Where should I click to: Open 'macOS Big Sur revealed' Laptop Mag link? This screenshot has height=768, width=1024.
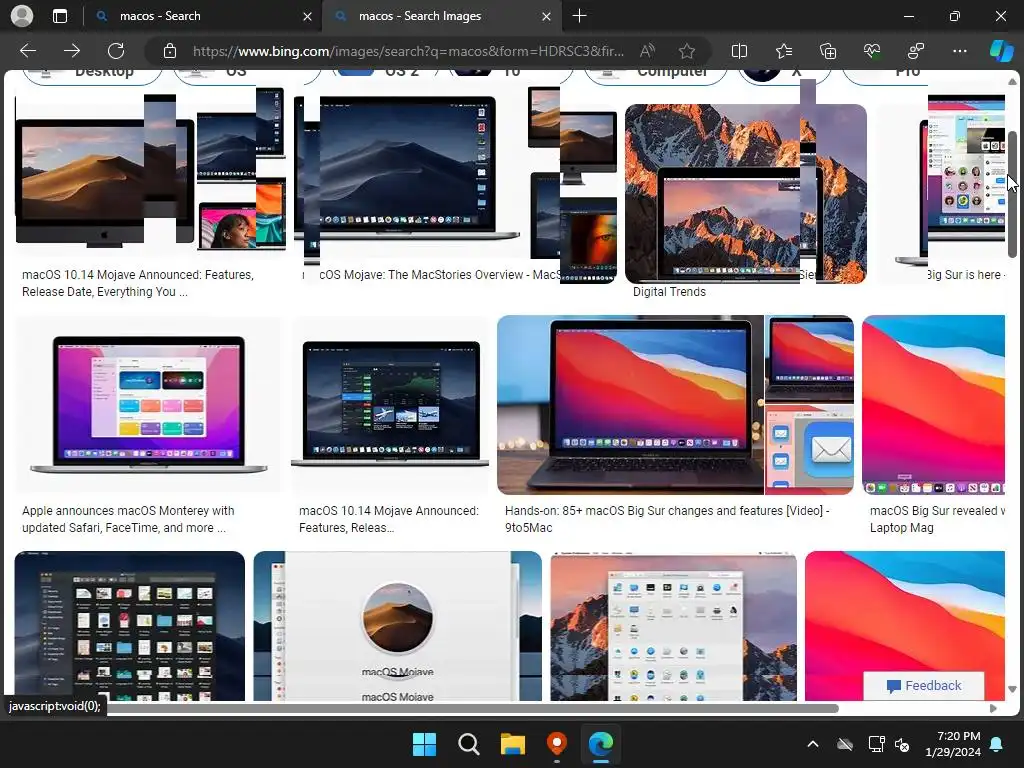pyautogui.click(x=937, y=519)
